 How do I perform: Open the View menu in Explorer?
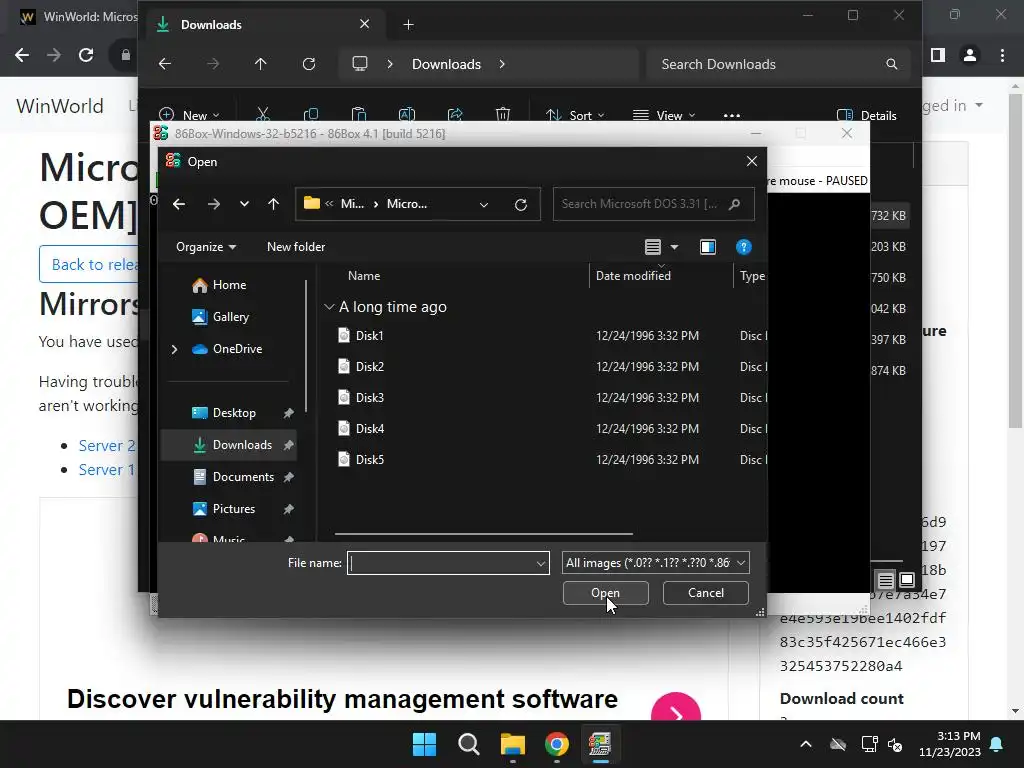coord(664,116)
